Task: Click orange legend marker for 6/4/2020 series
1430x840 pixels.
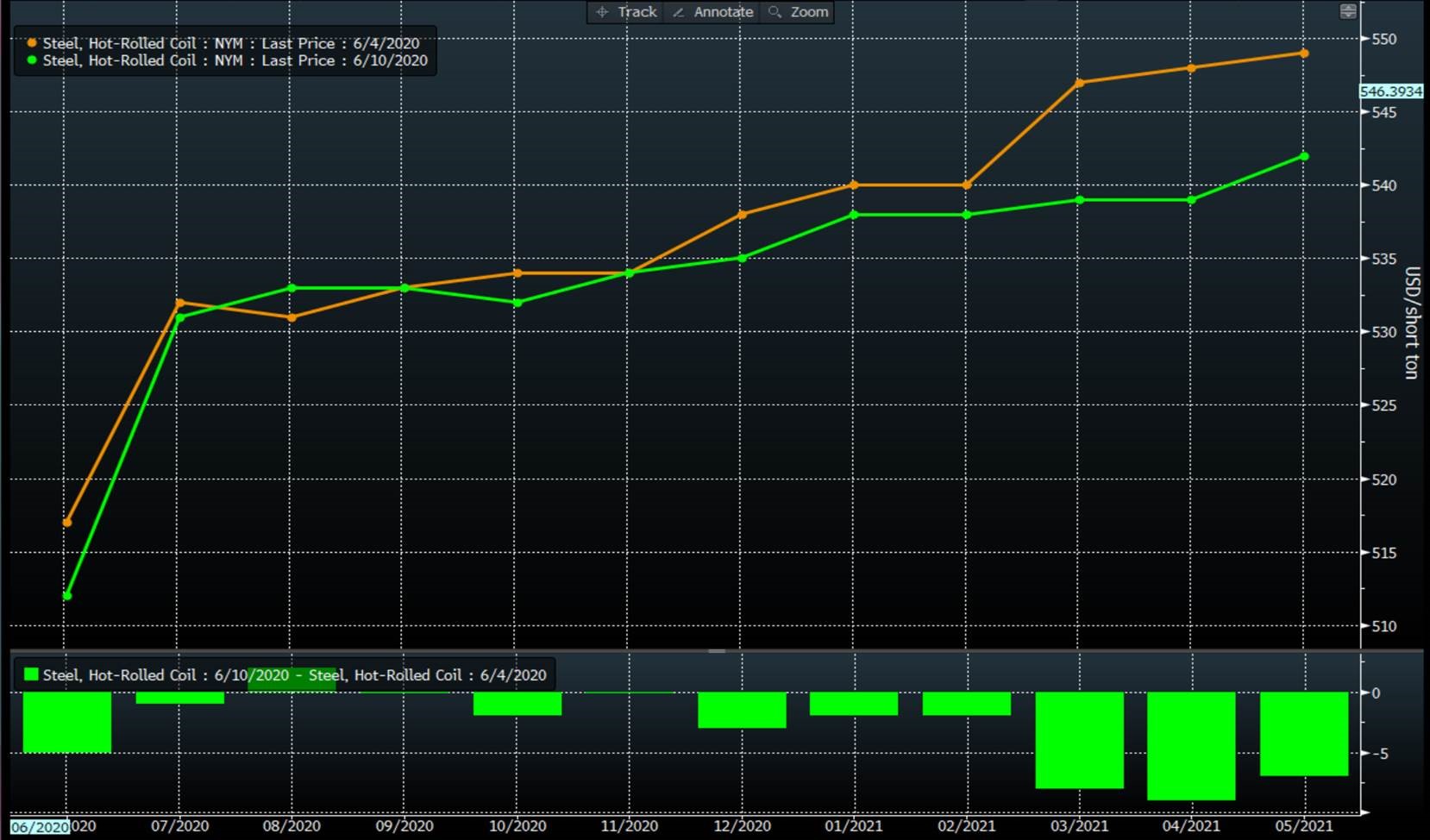Action: click(32, 43)
